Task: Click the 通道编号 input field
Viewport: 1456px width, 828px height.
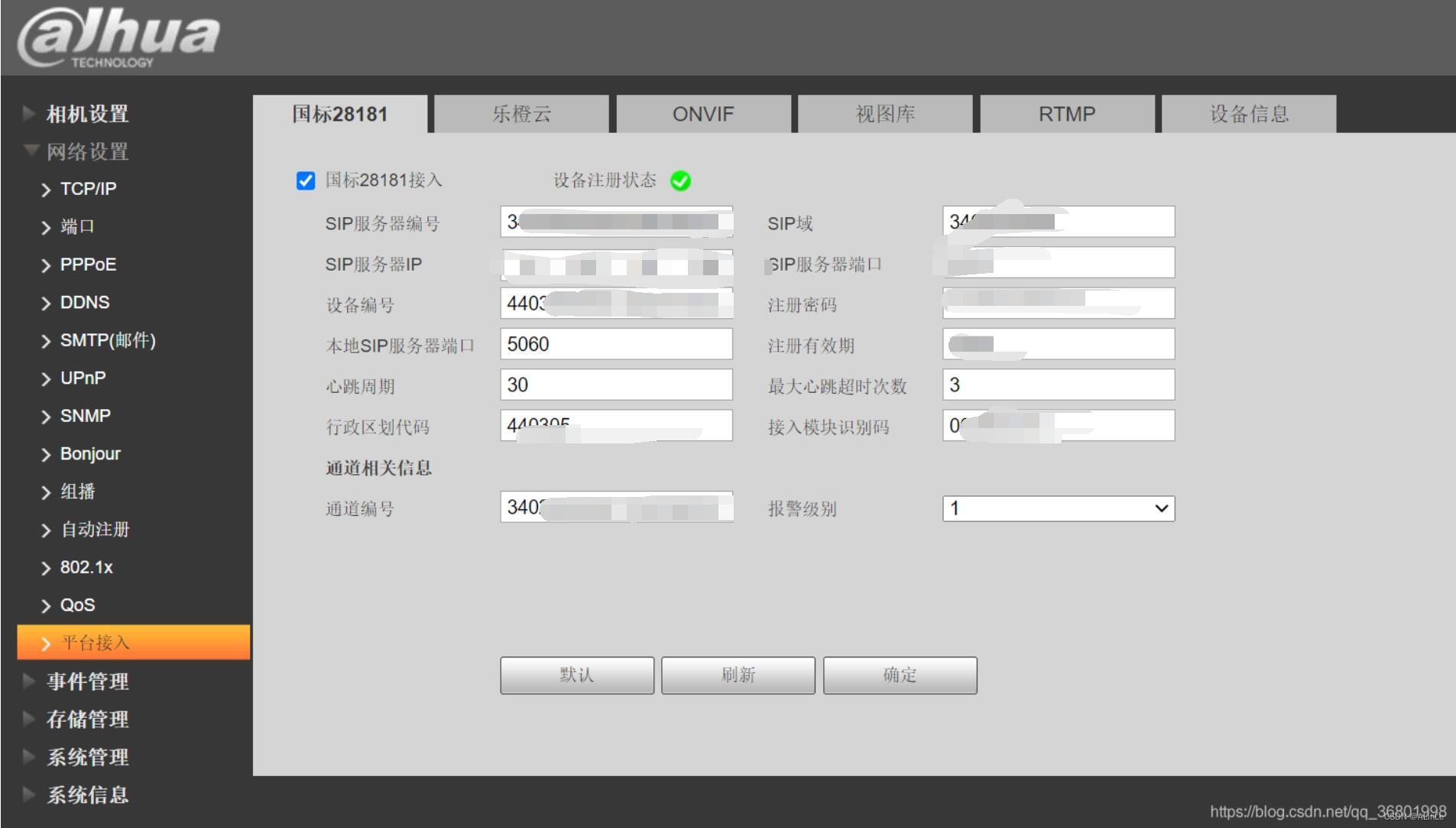Action: 617,507
